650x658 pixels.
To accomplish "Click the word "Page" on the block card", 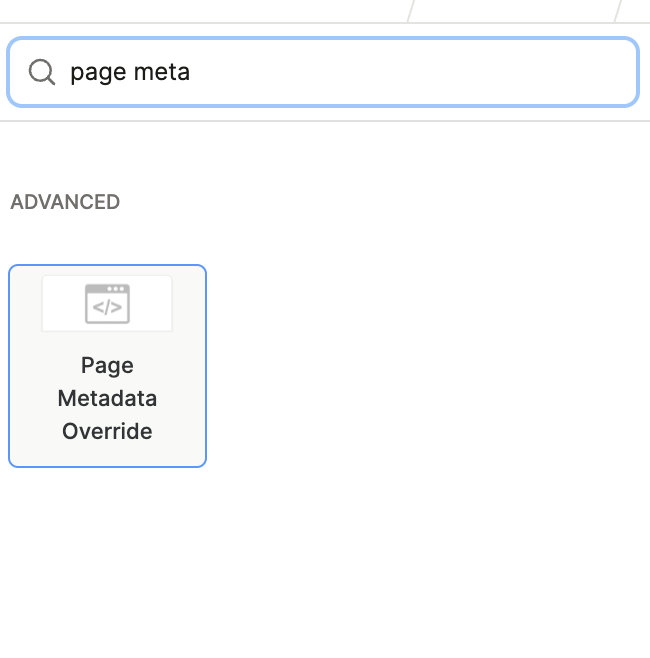I will (x=107, y=365).
